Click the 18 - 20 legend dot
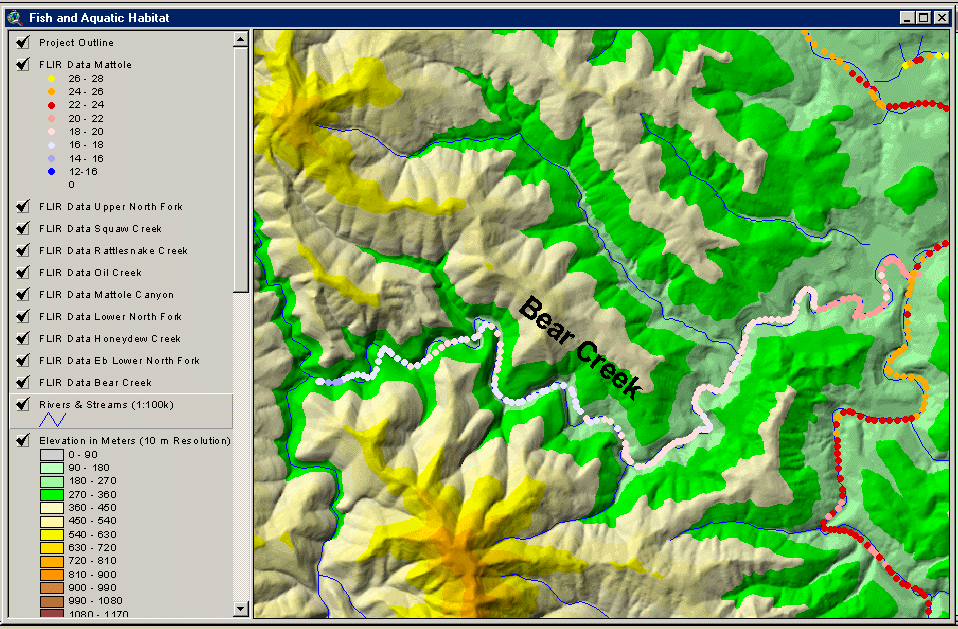This screenshot has width=958, height=629. pos(52,131)
